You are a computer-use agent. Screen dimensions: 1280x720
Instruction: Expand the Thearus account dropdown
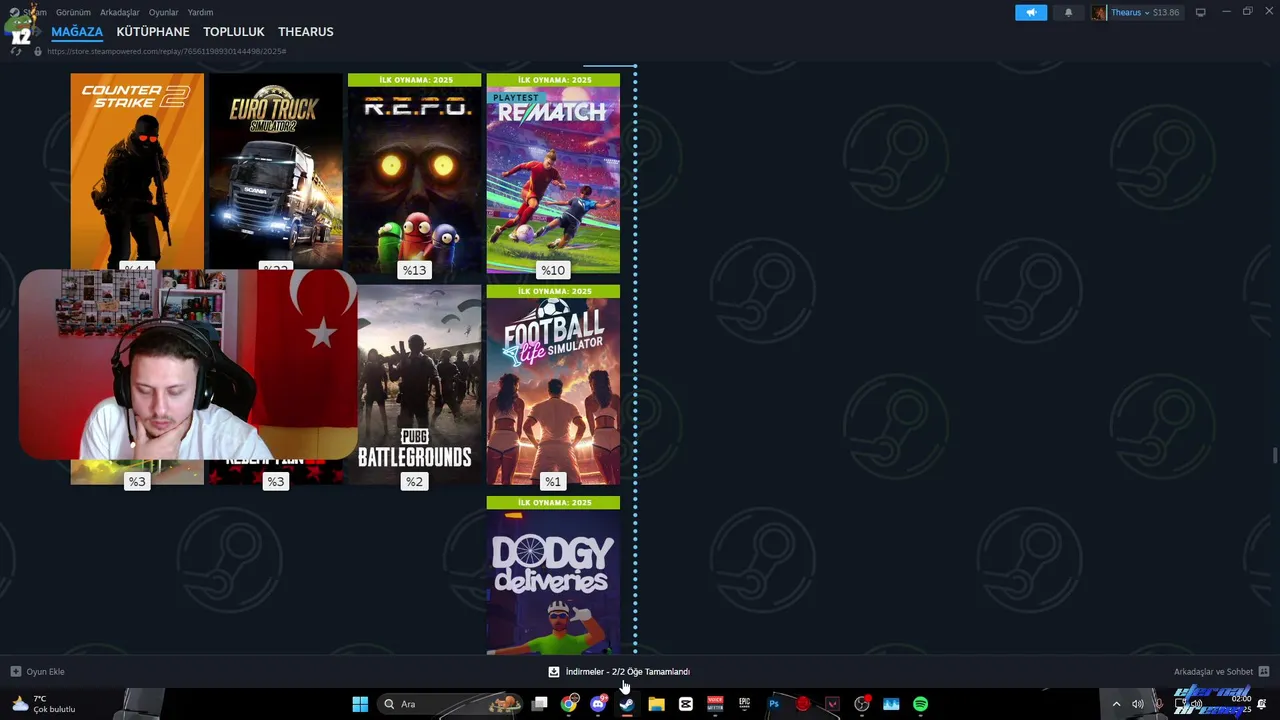point(1145,13)
